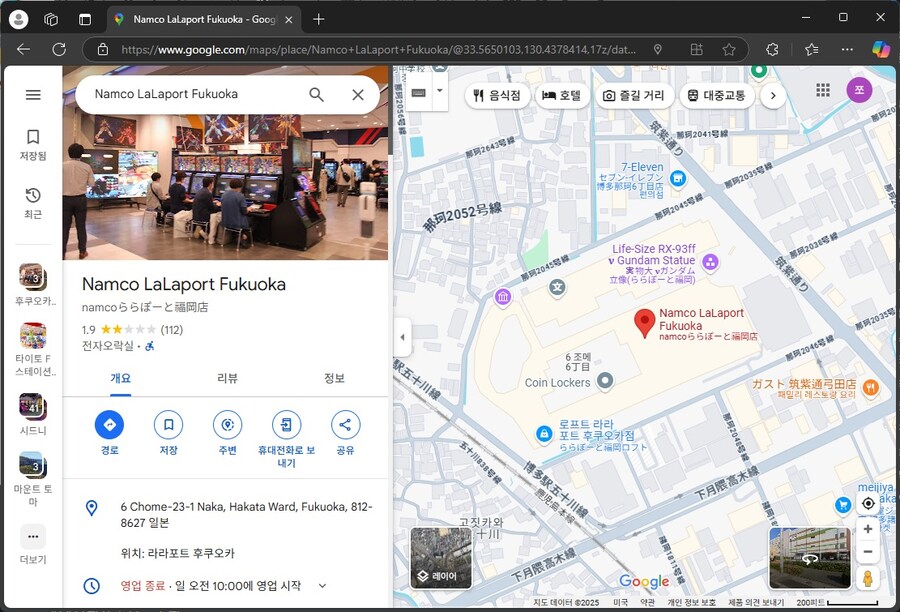This screenshot has width=900, height=612.
Task: Open the 112 reviews count link
Action: click(x=172, y=330)
